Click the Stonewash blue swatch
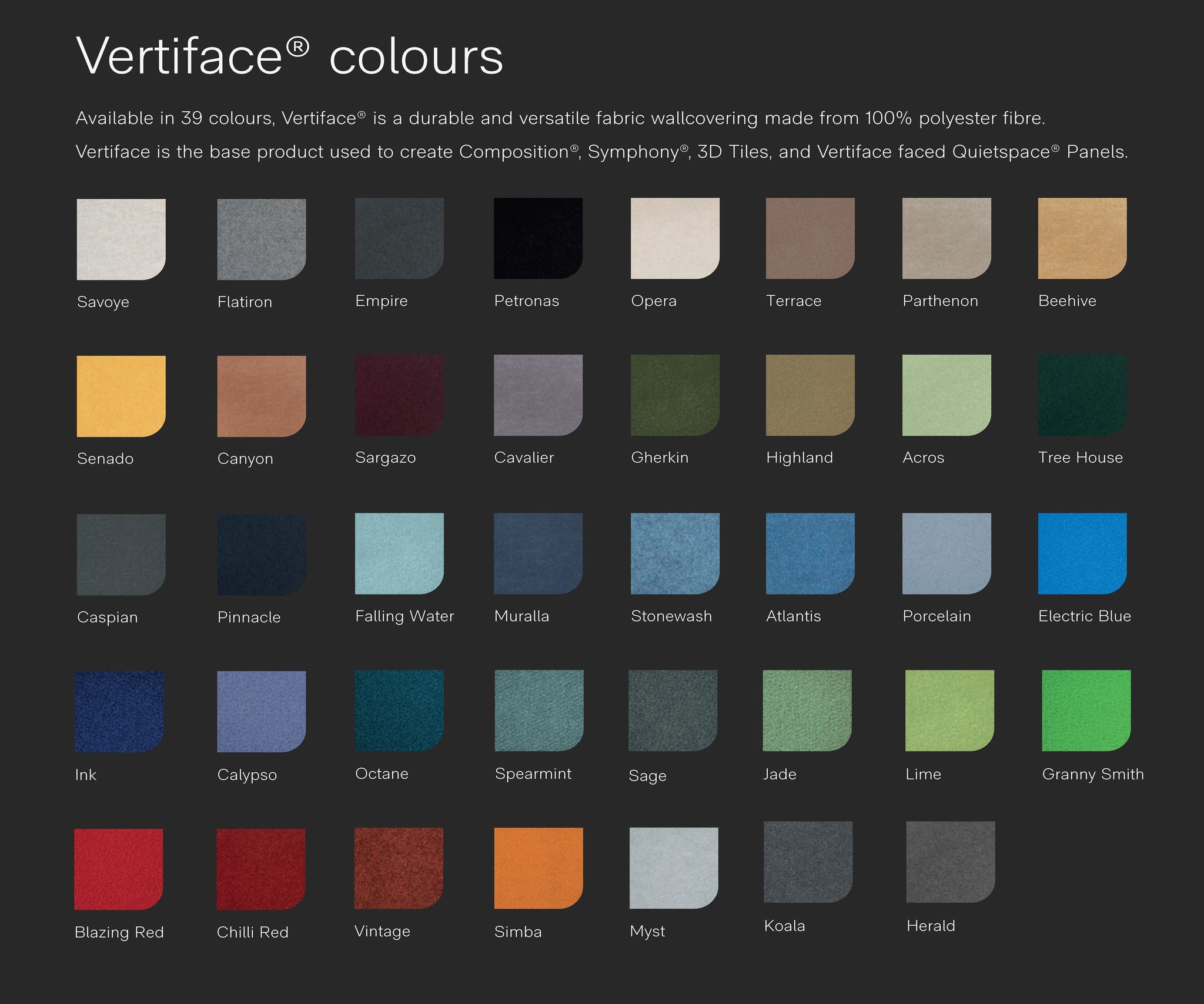The height and width of the screenshot is (1004, 1204). click(675, 553)
